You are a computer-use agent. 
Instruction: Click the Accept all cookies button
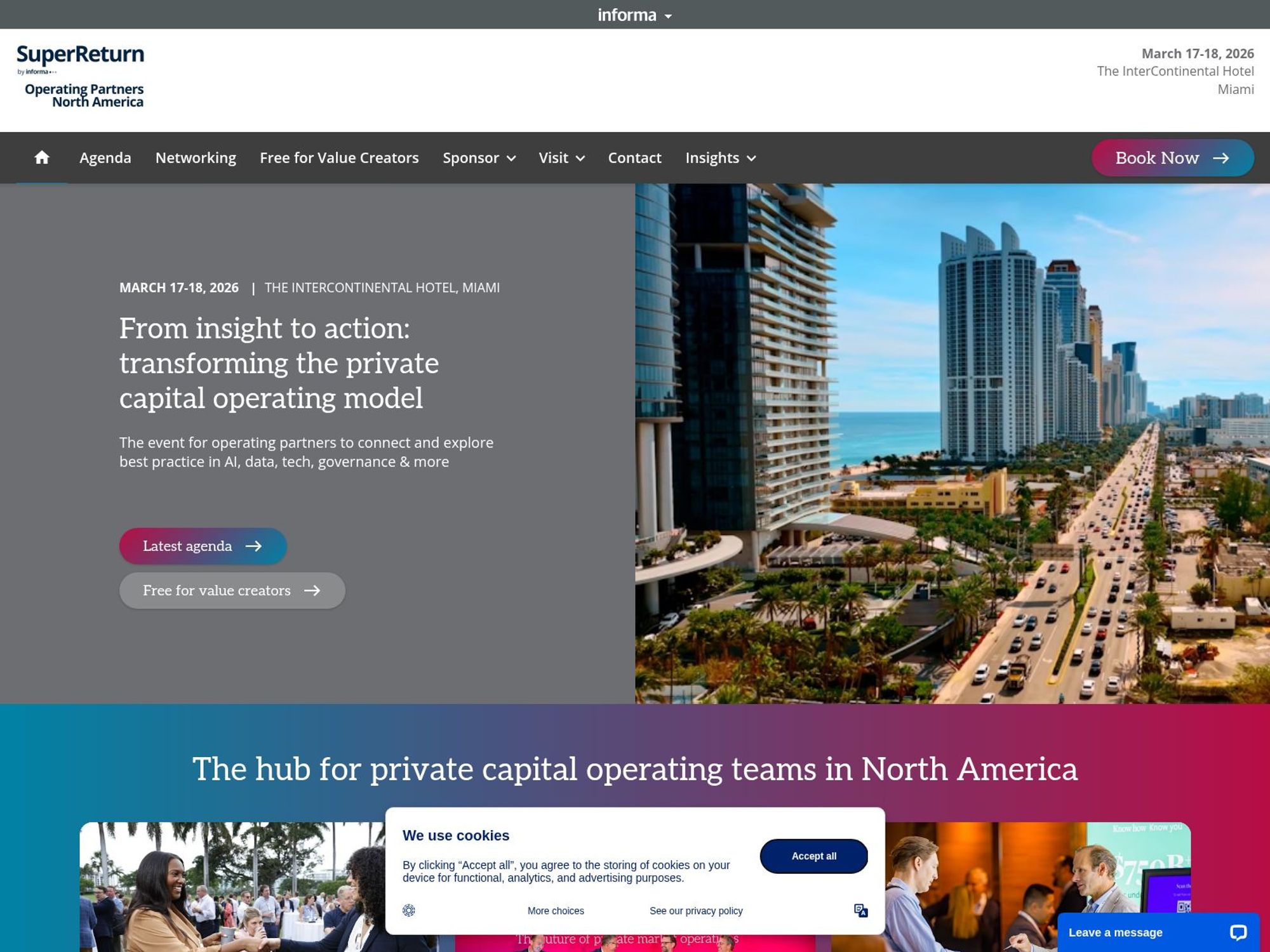[813, 856]
